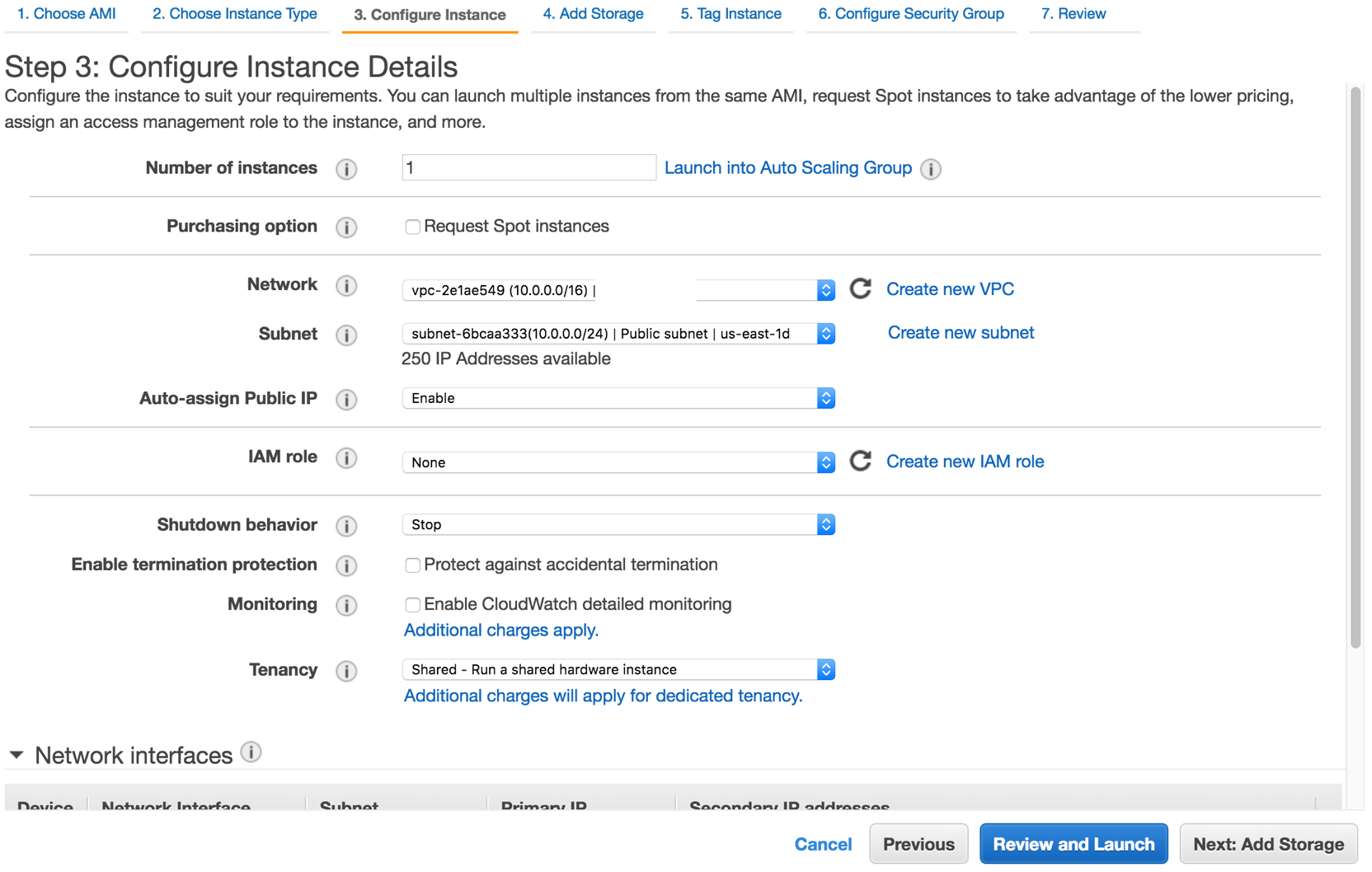
Task: Open info icon next to Network interfaces heading
Action: tap(251, 752)
